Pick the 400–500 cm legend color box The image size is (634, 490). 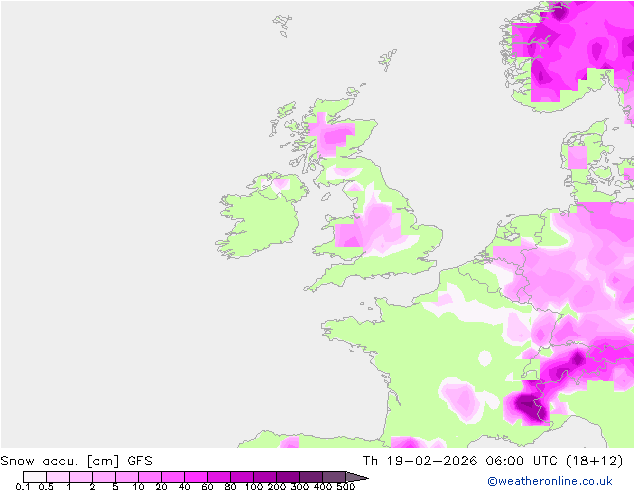(334, 477)
